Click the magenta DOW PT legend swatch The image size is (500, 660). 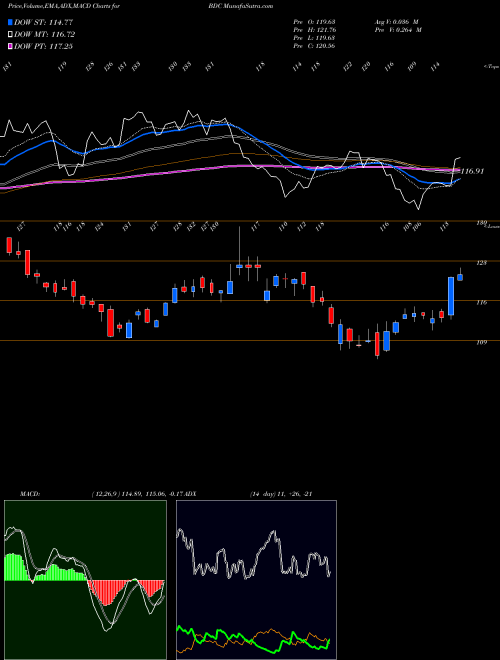point(11,46)
